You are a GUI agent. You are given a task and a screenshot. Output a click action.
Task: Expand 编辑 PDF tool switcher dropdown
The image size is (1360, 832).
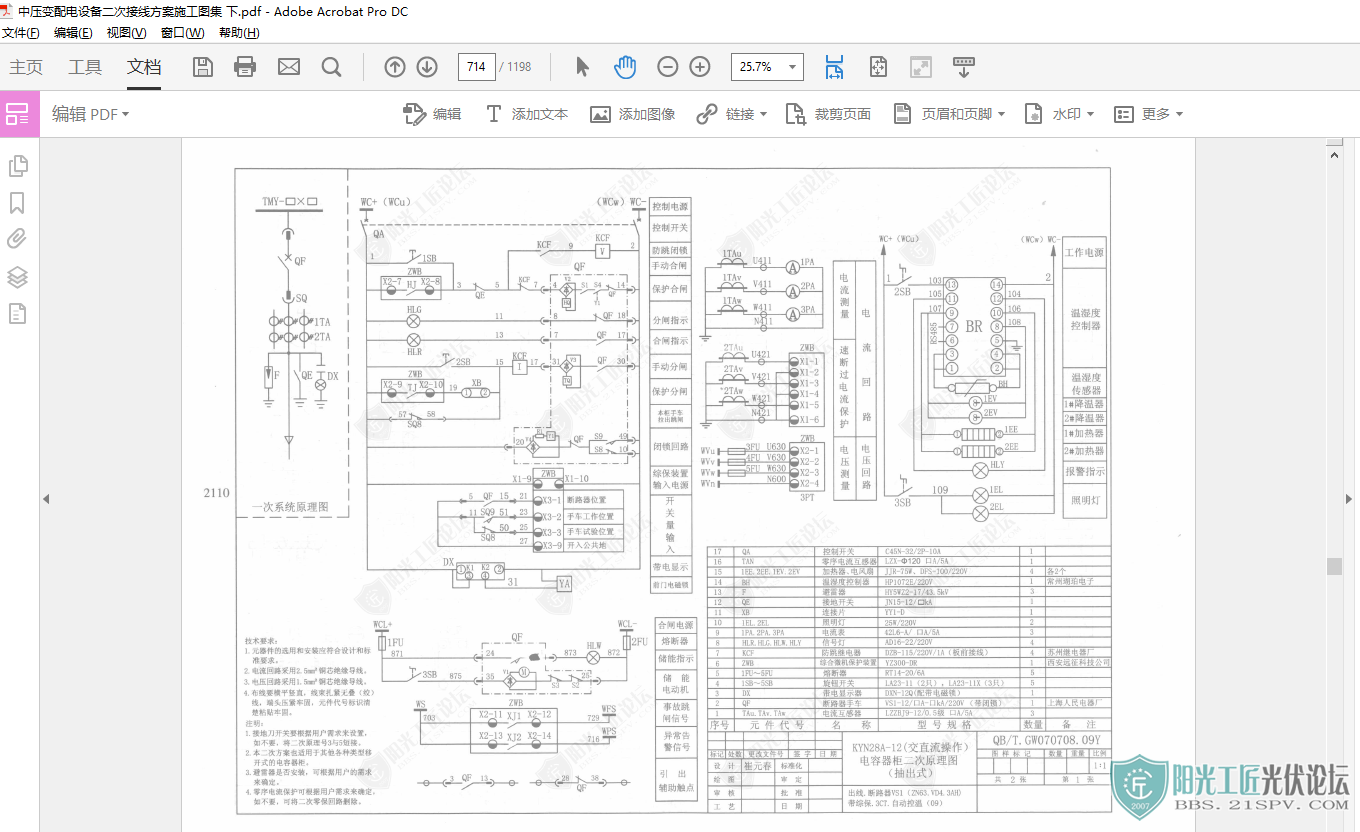[x=91, y=114]
